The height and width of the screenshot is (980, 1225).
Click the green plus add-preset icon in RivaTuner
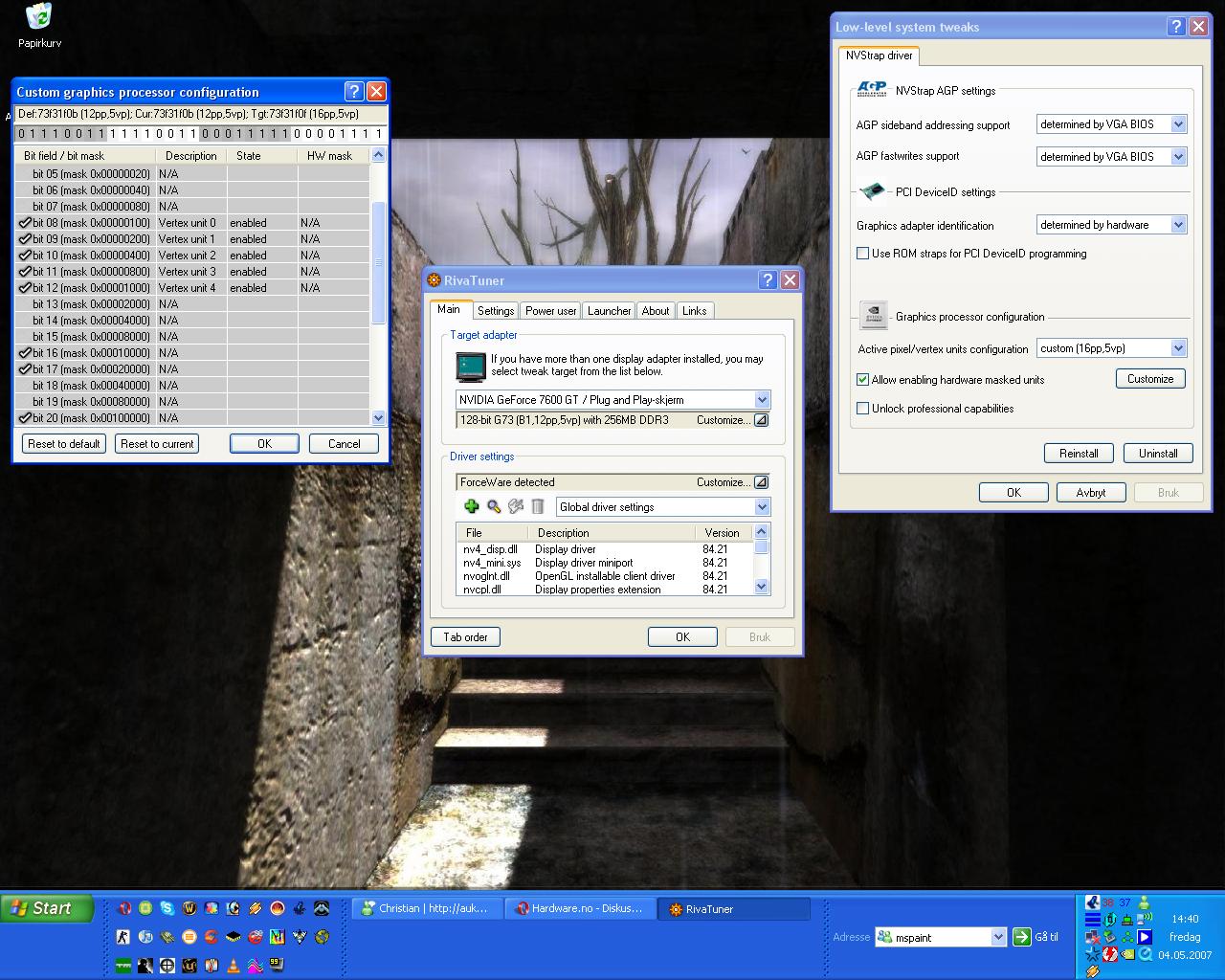click(471, 506)
